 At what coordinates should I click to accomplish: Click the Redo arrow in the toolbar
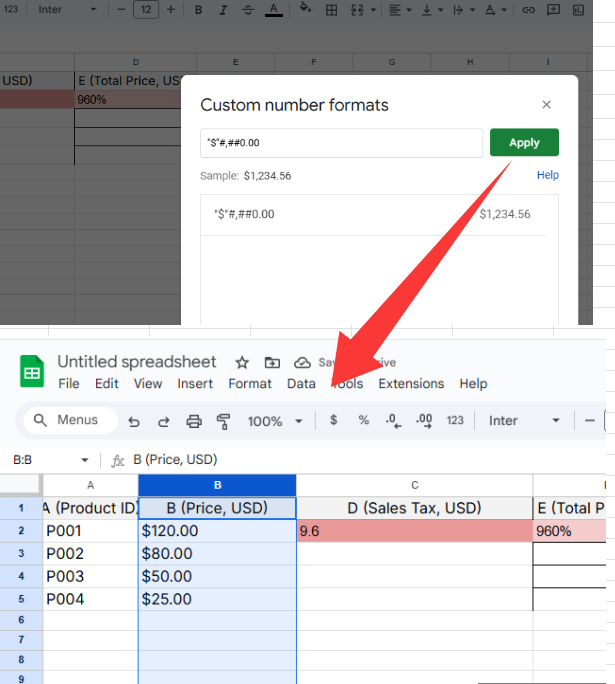163,421
